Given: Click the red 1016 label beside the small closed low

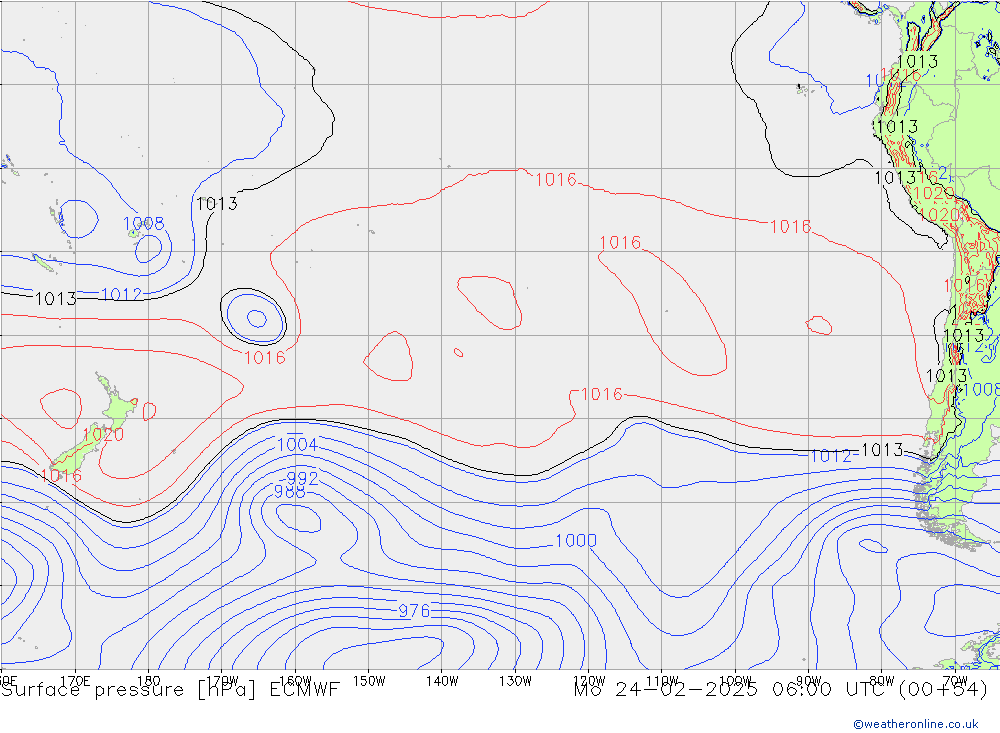Looking at the screenshot, I should [x=265, y=357].
